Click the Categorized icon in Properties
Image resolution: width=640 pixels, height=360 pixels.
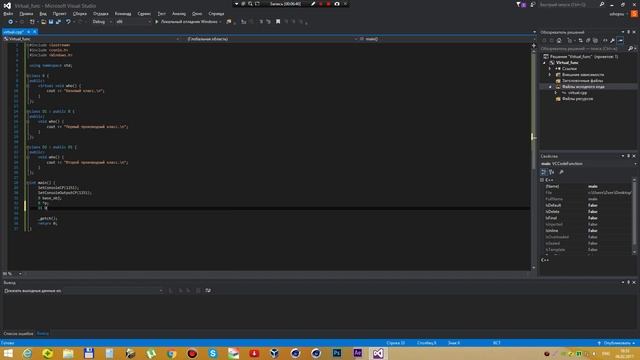click(544, 172)
